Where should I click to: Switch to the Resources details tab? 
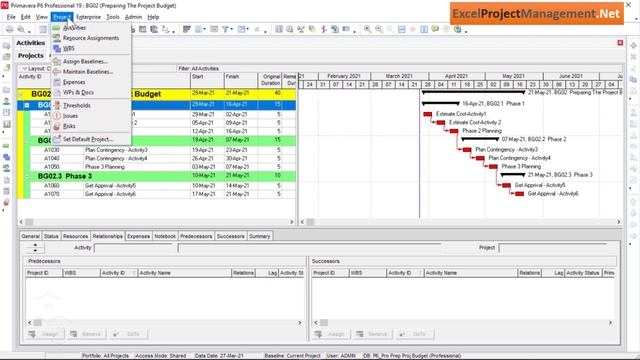tap(76, 236)
